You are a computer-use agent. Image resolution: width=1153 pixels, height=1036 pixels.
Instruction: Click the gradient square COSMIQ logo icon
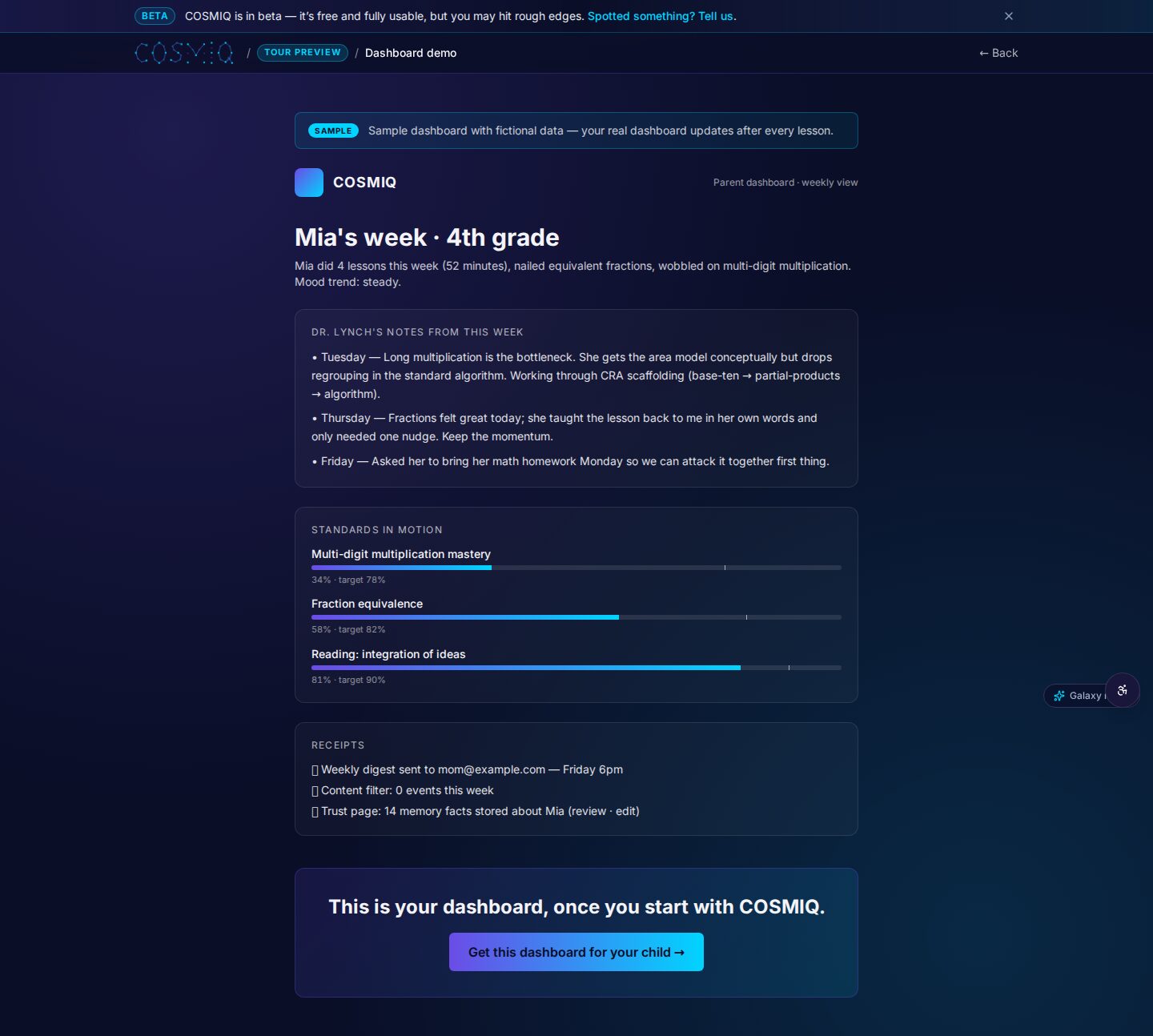click(x=309, y=183)
